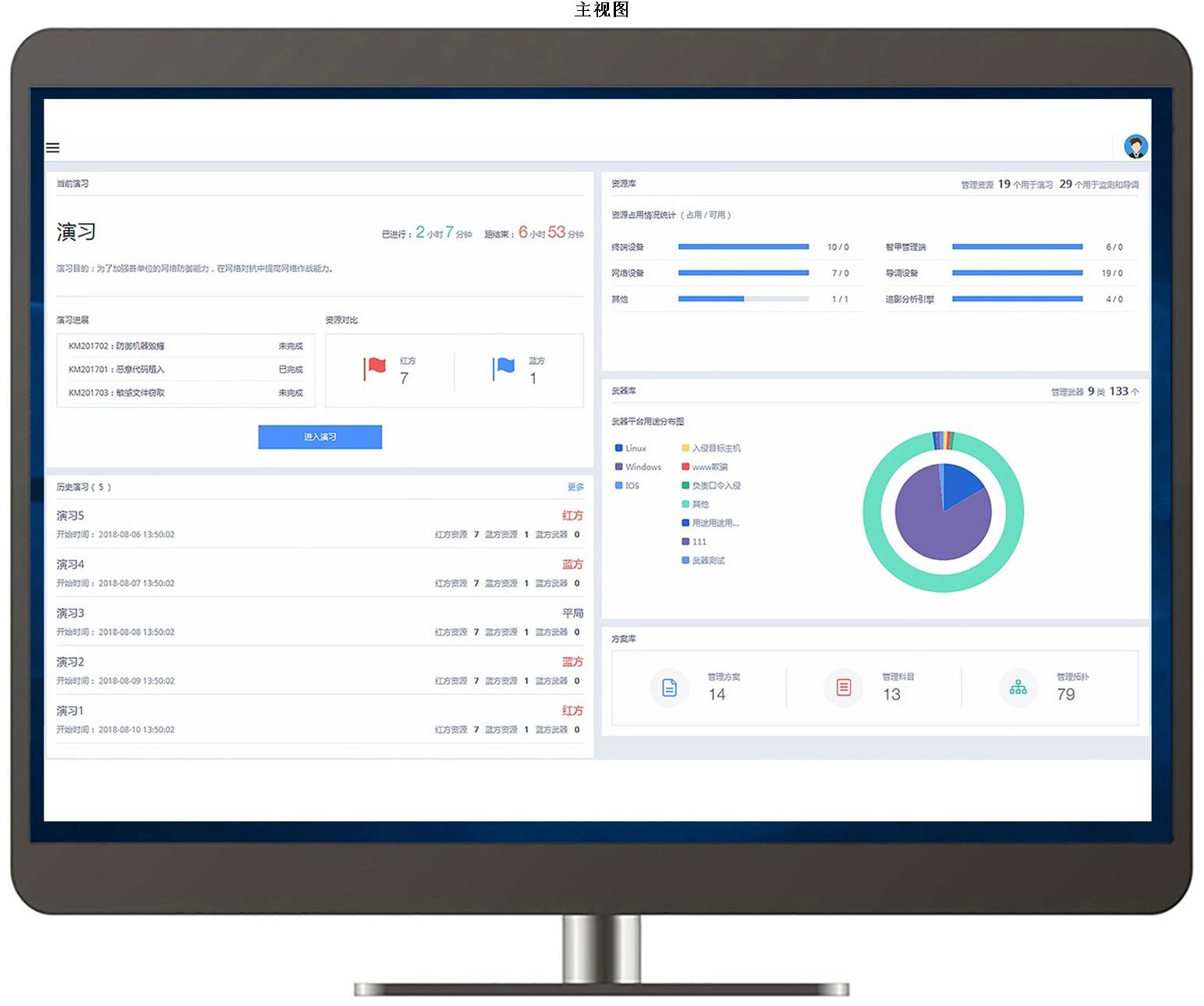Open the hamburger menu icon
The height and width of the screenshot is (1006, 1204).
(53, 147)
